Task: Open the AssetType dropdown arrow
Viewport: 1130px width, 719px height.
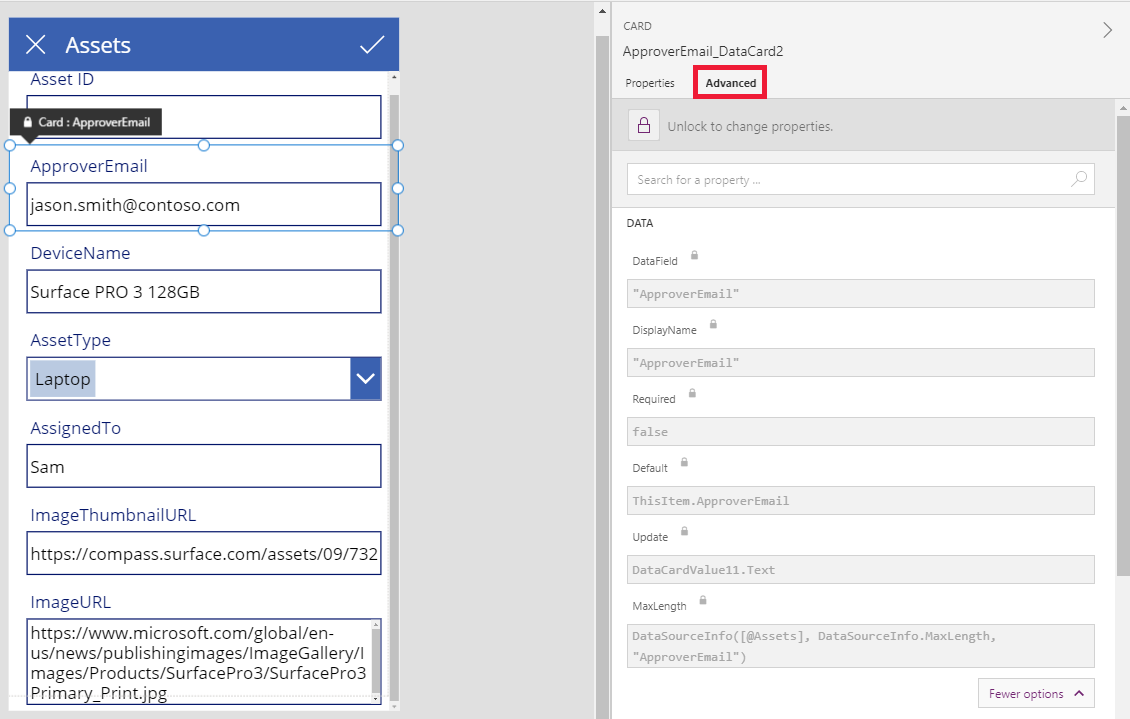Action: (x=365, y=378)
